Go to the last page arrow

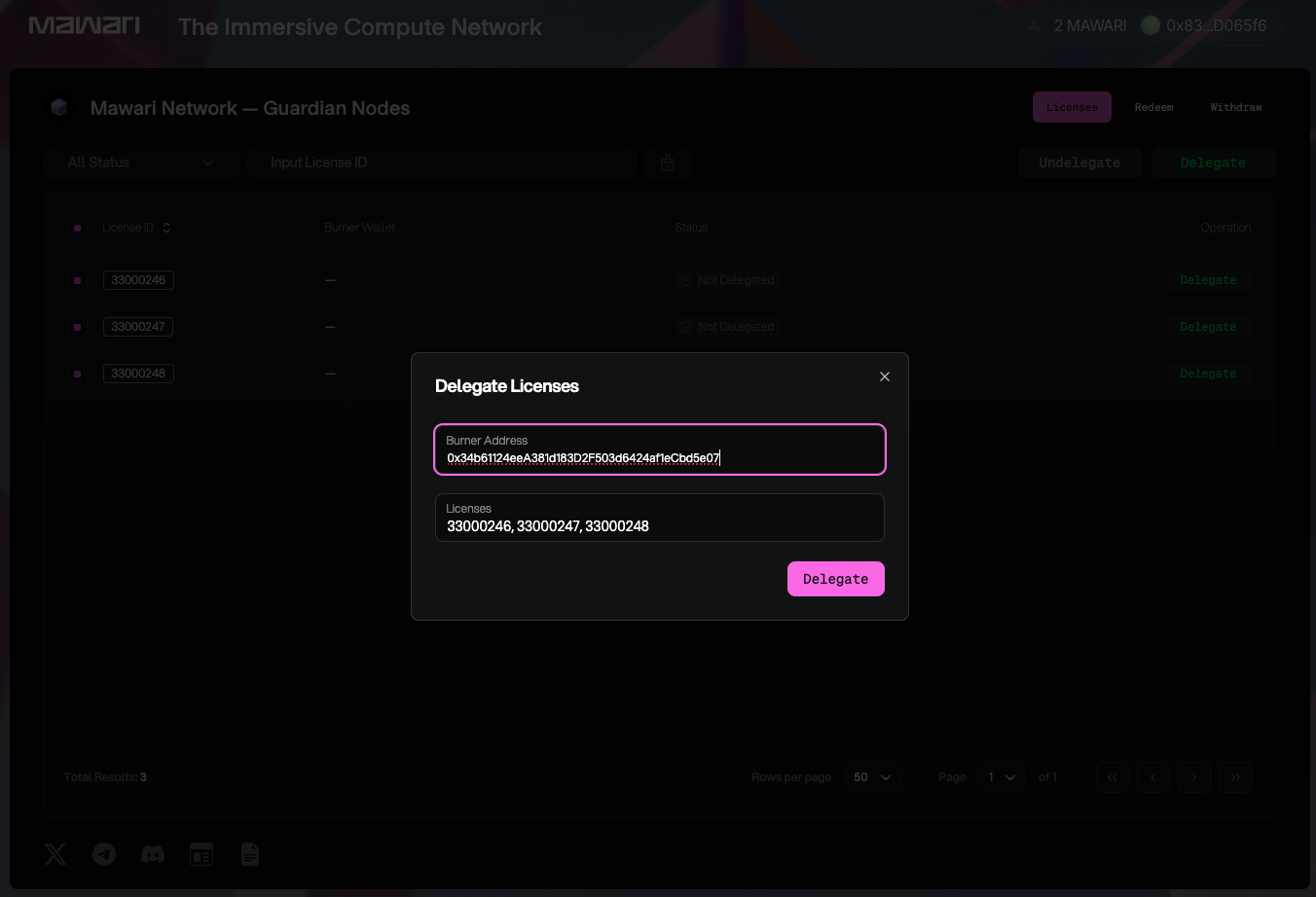(x=1235, y=777)
